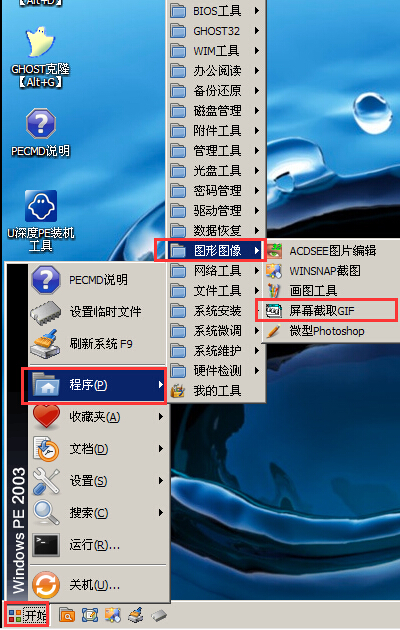Click the 画图工具 paint icon

coord(274,290)
